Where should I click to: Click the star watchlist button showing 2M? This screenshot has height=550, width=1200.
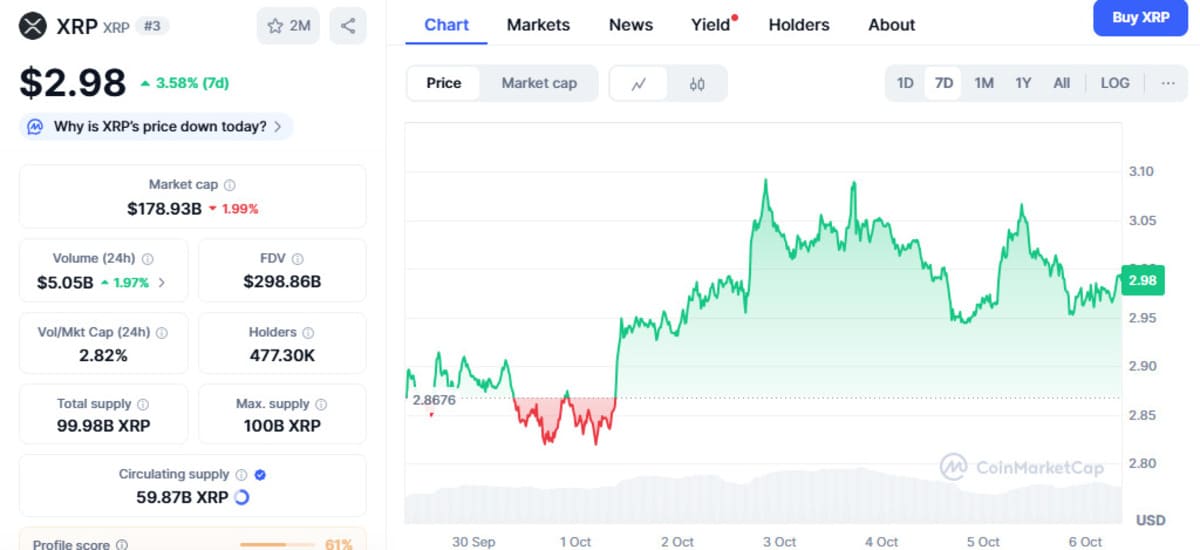pos(288,26)
